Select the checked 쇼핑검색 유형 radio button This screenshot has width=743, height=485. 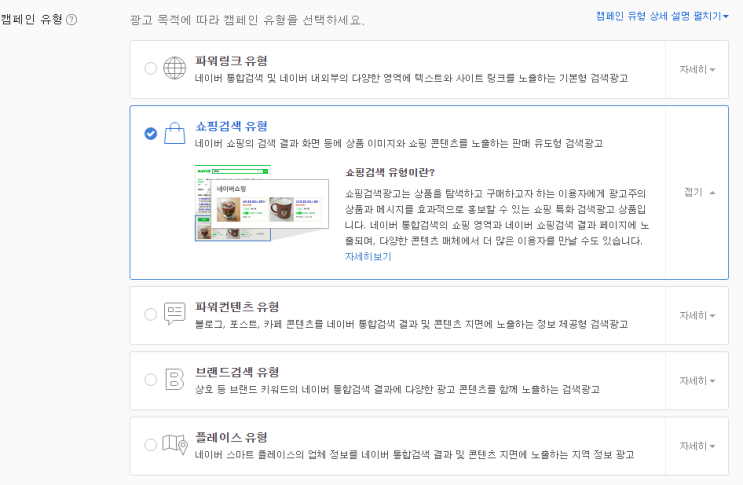pyautogui.click(x=151, y=134)
